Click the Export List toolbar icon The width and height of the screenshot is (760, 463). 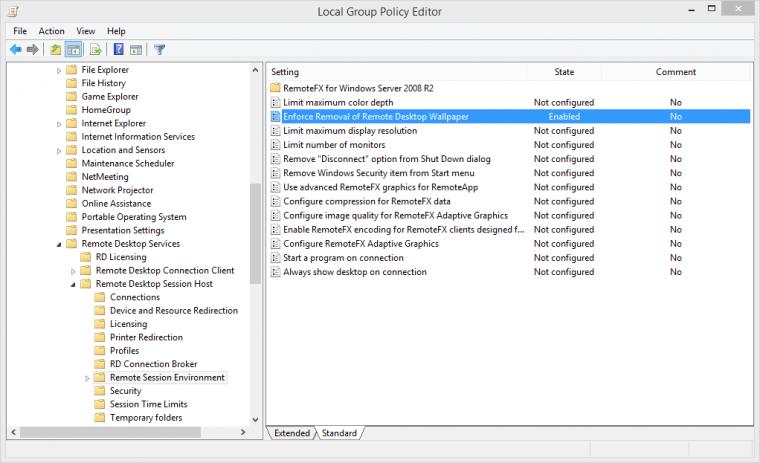coord(95,49)
